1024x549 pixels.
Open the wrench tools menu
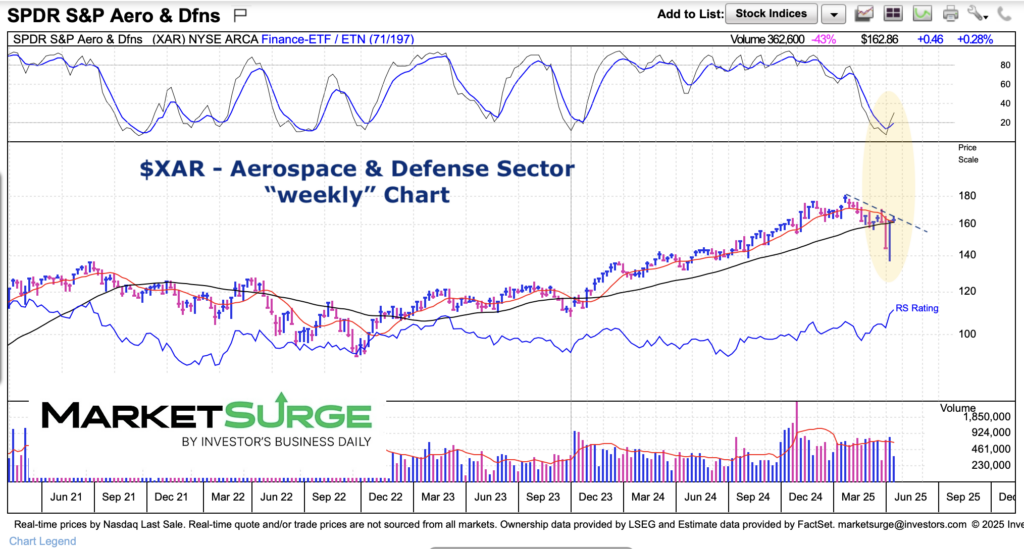pos(977,14)
